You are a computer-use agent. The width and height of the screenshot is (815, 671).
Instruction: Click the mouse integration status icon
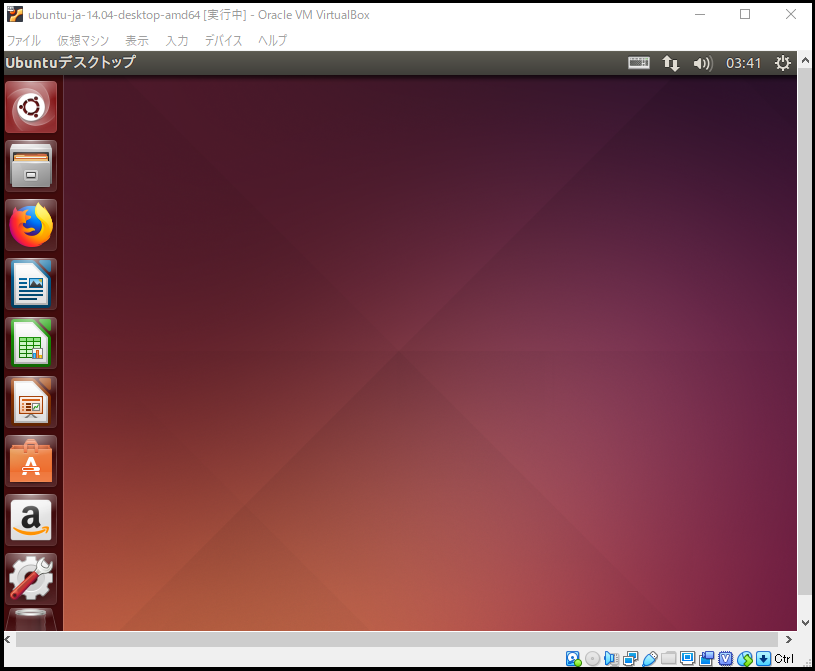744,659
